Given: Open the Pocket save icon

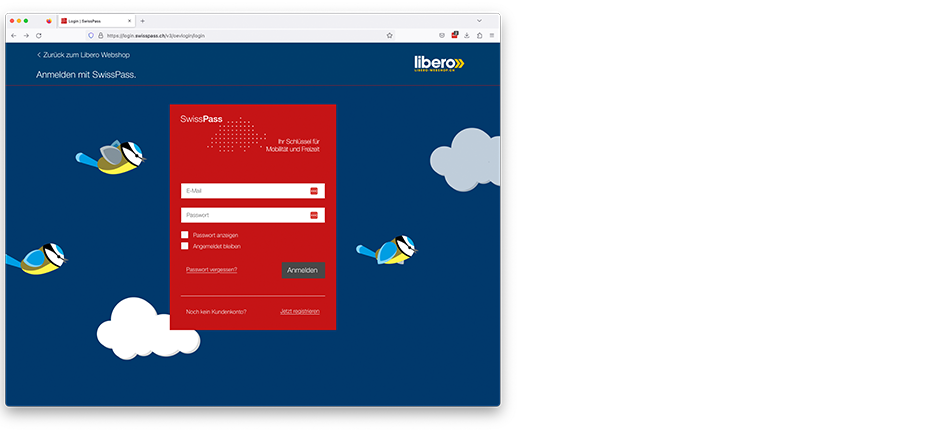Looking at the screenshot, I should (442, 36).
